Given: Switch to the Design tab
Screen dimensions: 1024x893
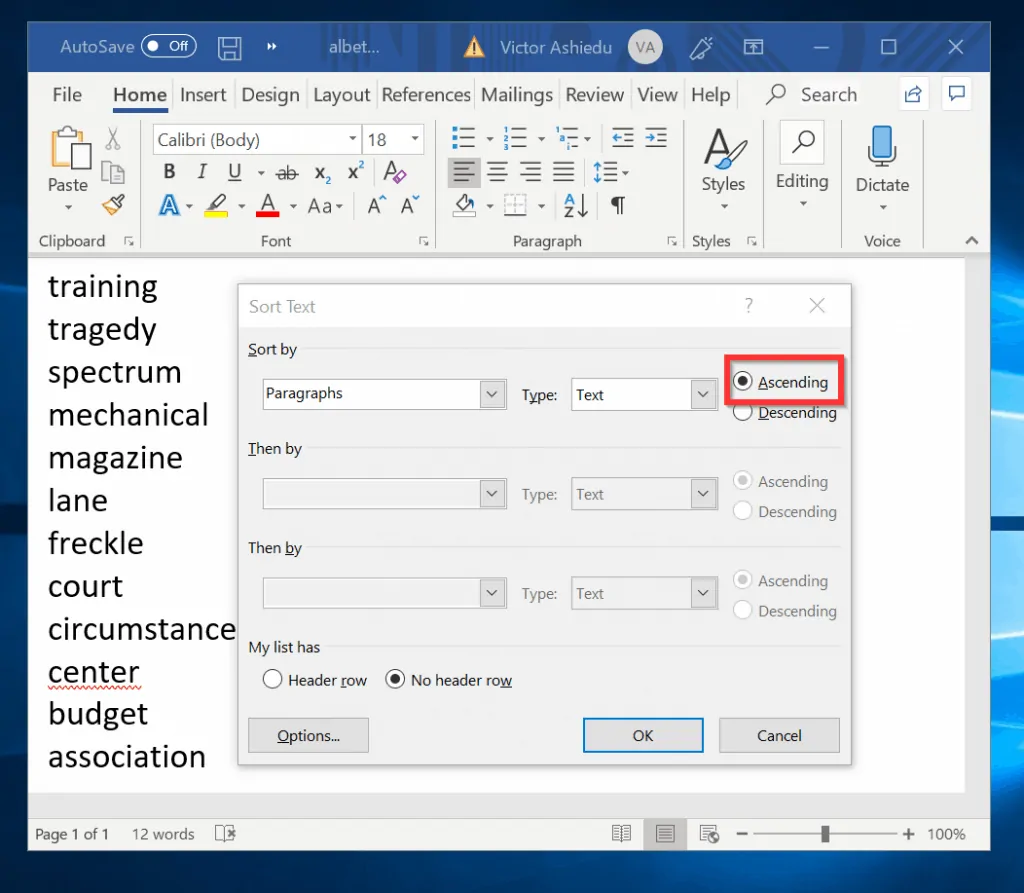Looking at the screenshot, I should point(270,95).
